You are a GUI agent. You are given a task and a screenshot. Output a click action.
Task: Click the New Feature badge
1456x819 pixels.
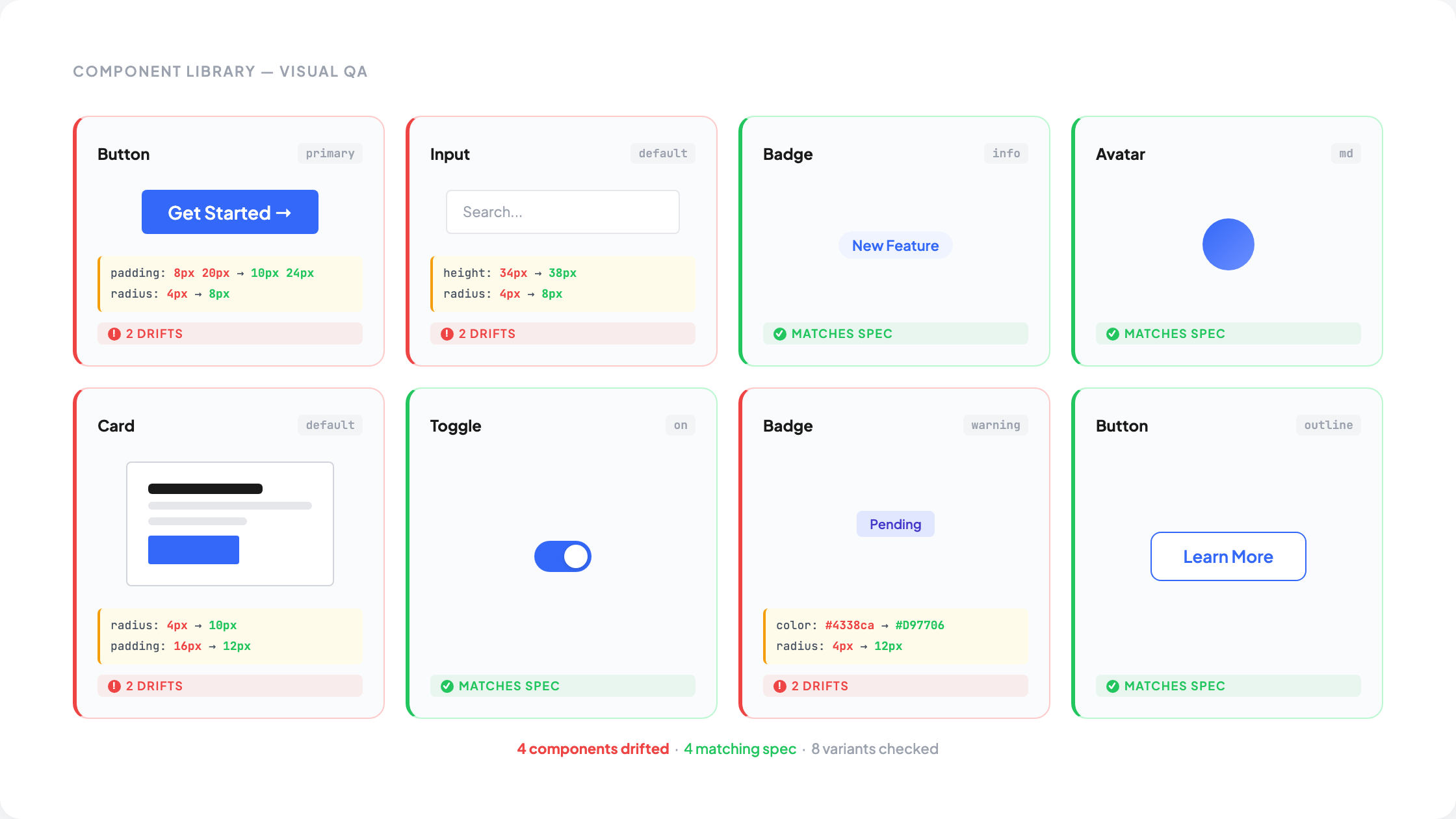896,246
